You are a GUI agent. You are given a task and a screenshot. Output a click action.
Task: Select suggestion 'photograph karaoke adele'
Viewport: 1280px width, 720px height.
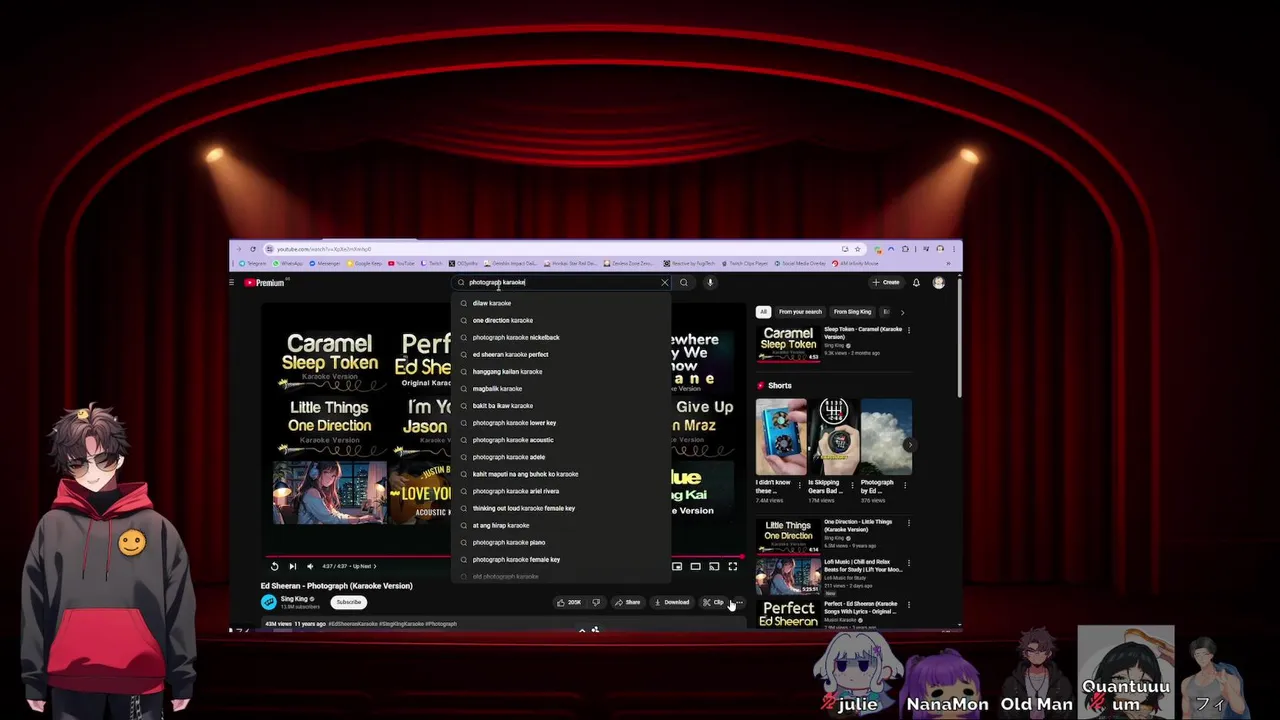560,456
